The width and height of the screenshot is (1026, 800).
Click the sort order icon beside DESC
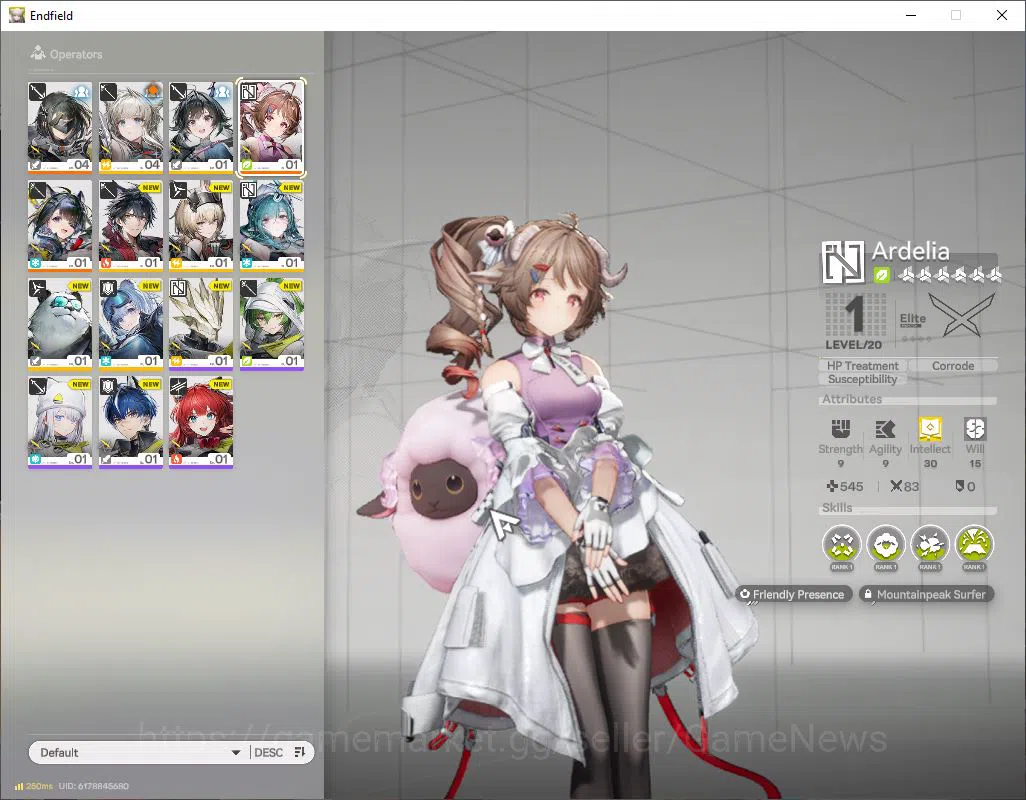[x=300, y=752]
